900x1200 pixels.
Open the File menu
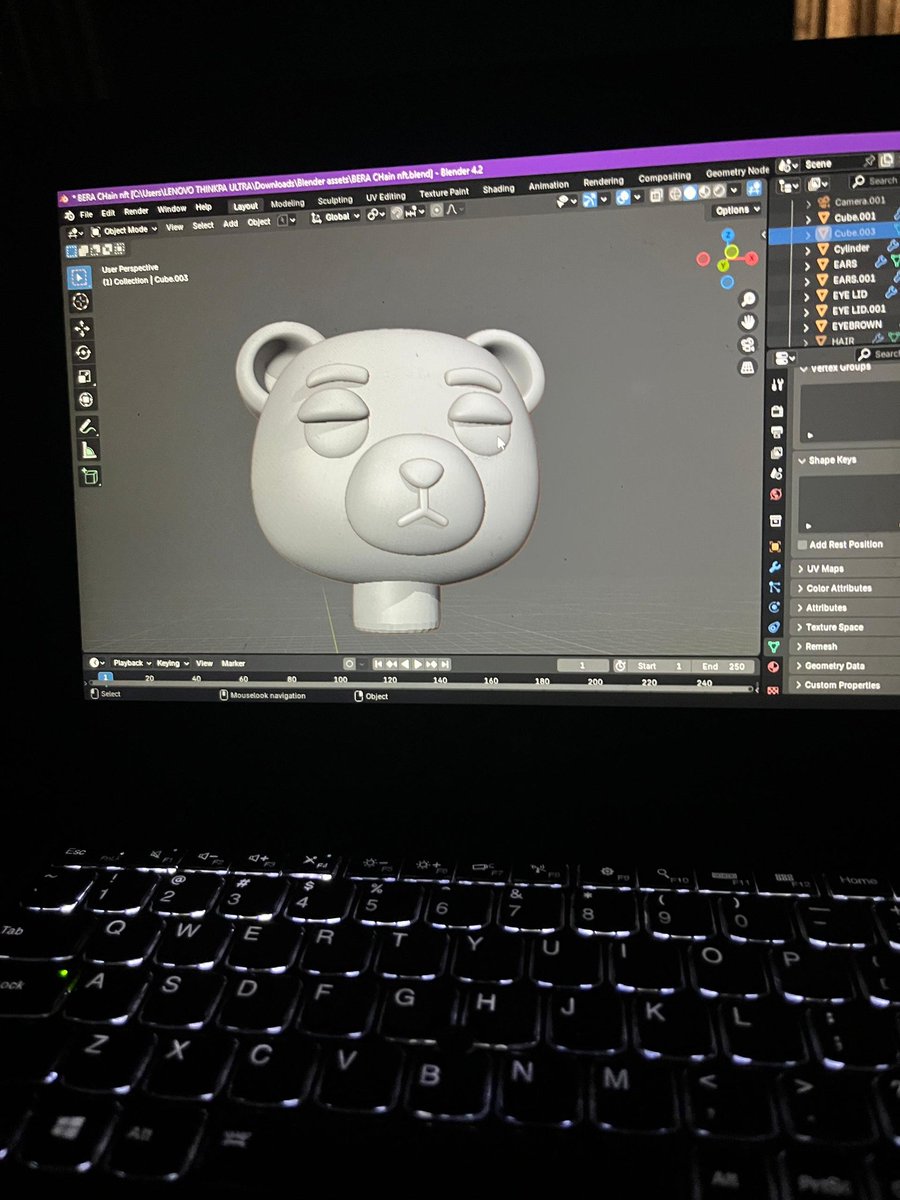(x=86, y=213)
